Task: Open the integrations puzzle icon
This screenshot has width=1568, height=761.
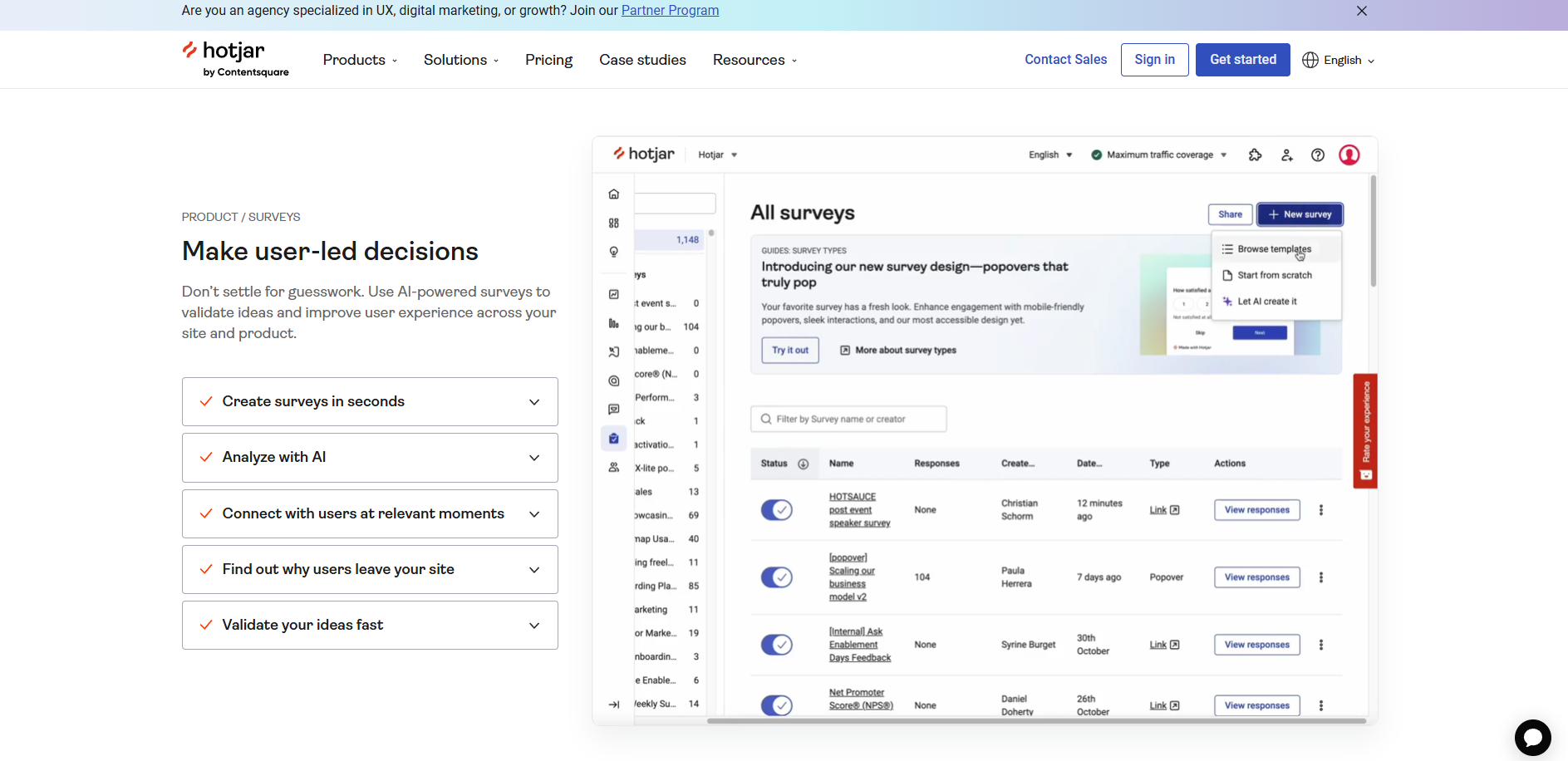Action: (x=1256, y=155)
